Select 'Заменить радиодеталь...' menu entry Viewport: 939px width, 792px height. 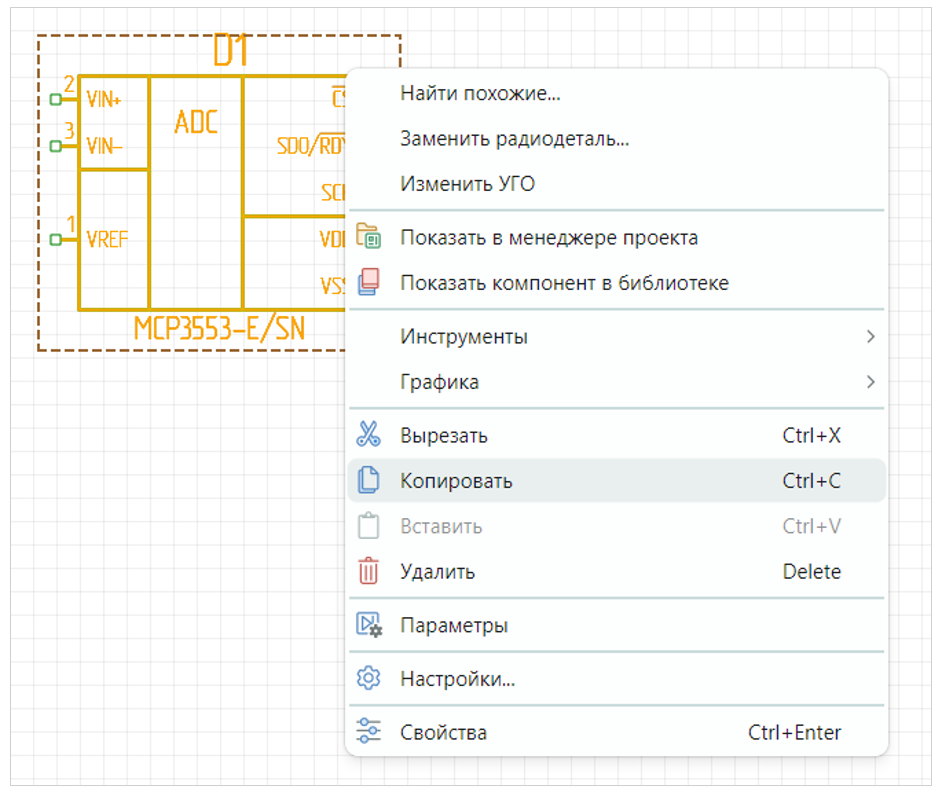pos(616,139)
